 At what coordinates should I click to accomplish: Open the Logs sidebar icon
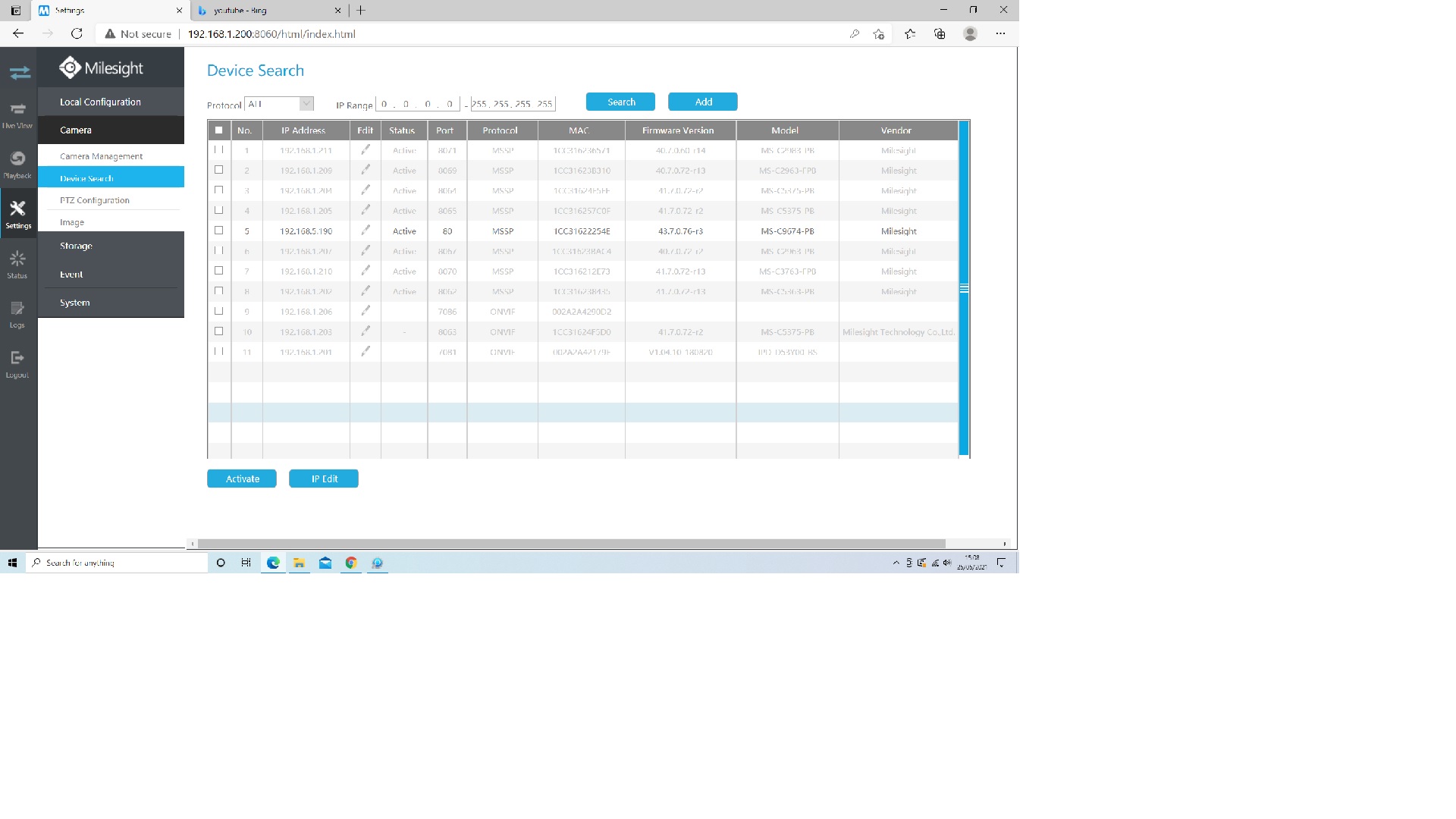click(x=17, y=313)
